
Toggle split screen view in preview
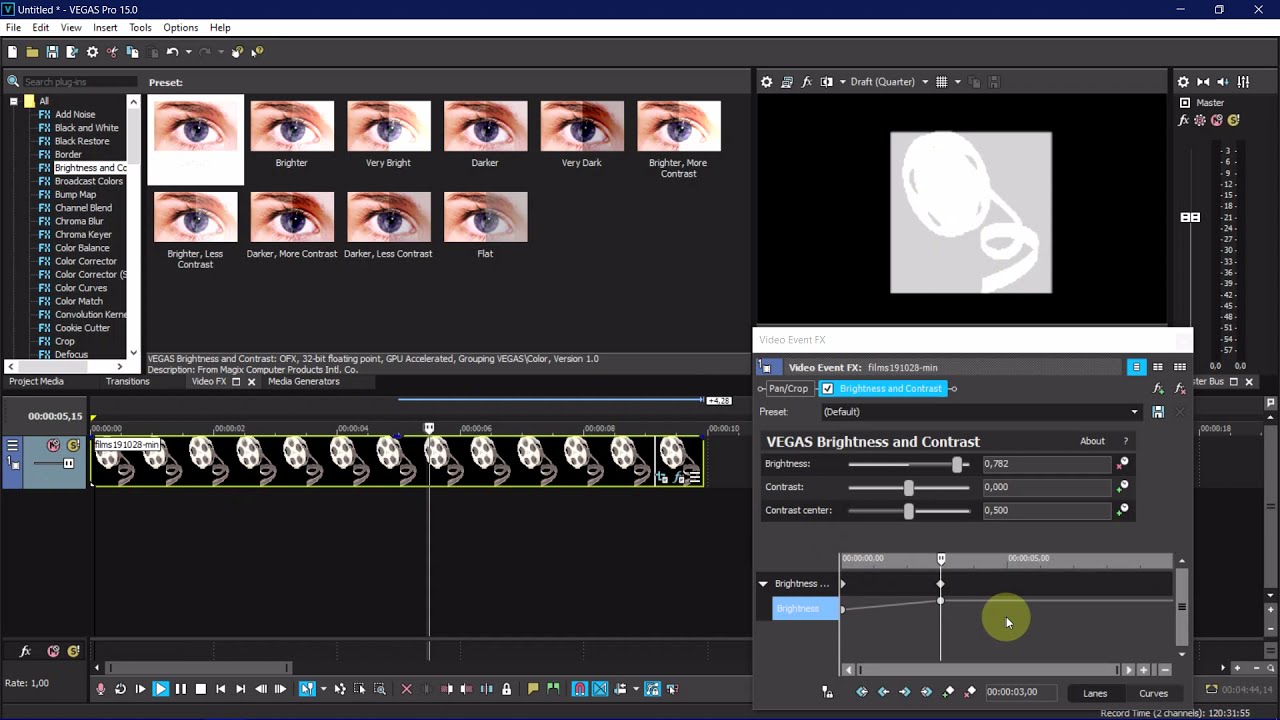point(827,82)
